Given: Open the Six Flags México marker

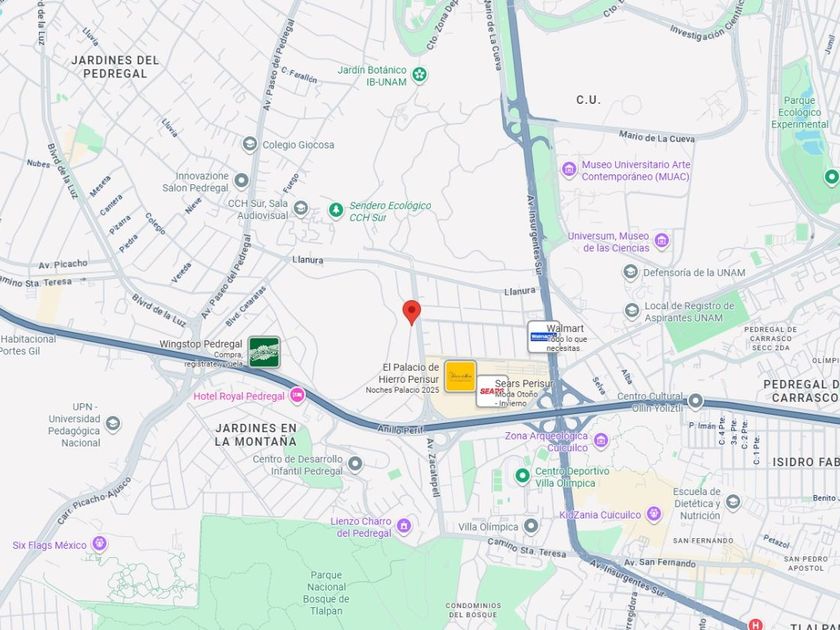Looking at the screenshot, I should pos(99,544).
